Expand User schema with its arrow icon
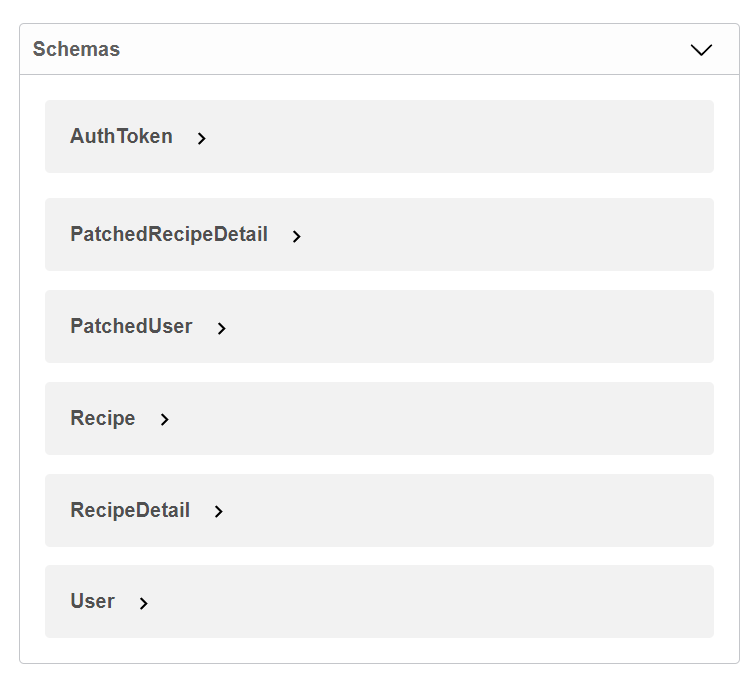 coord(143,603)
